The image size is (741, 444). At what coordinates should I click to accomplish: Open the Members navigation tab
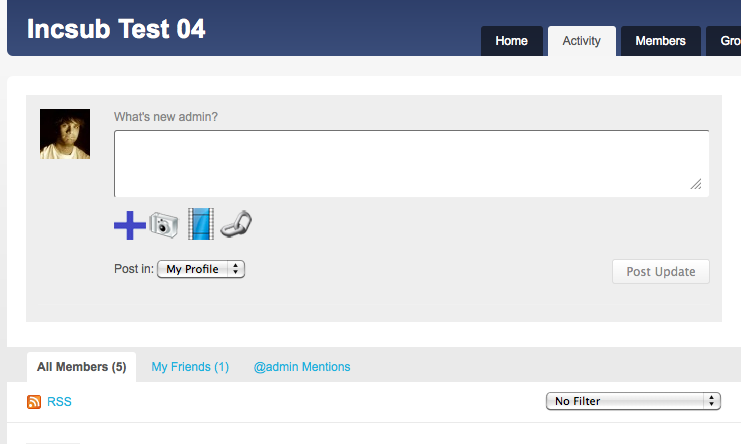click(x=661, y=41)
